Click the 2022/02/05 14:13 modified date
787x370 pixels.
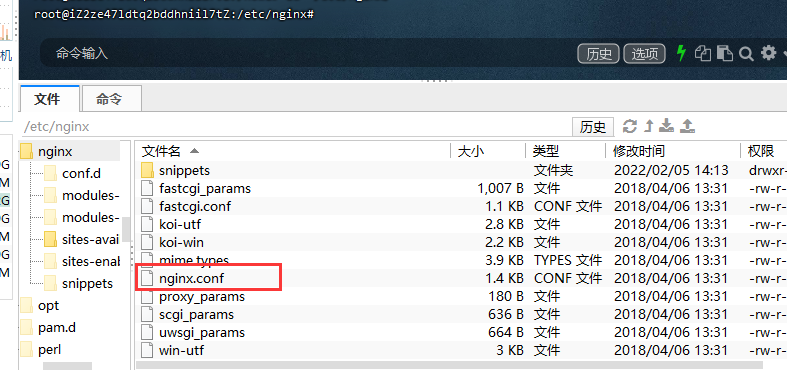[x=671, y=170]
